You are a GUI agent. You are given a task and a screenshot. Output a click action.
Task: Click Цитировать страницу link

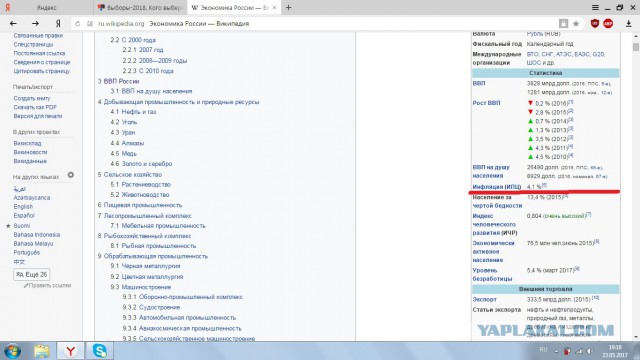point(42,71)
